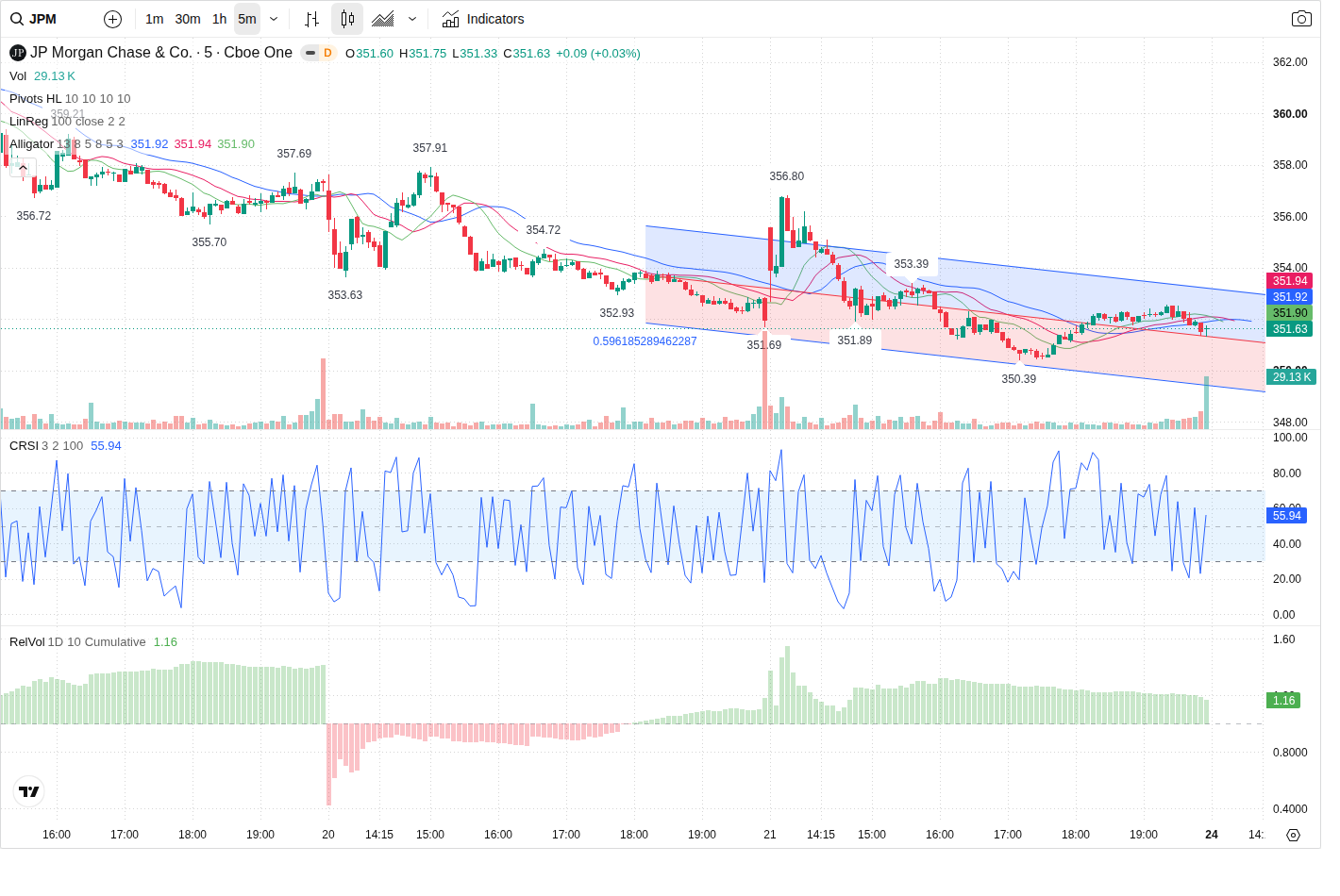Click the market status dash indicator
Viewport: 1340px width, 896px height.
(x=310, y=53)
